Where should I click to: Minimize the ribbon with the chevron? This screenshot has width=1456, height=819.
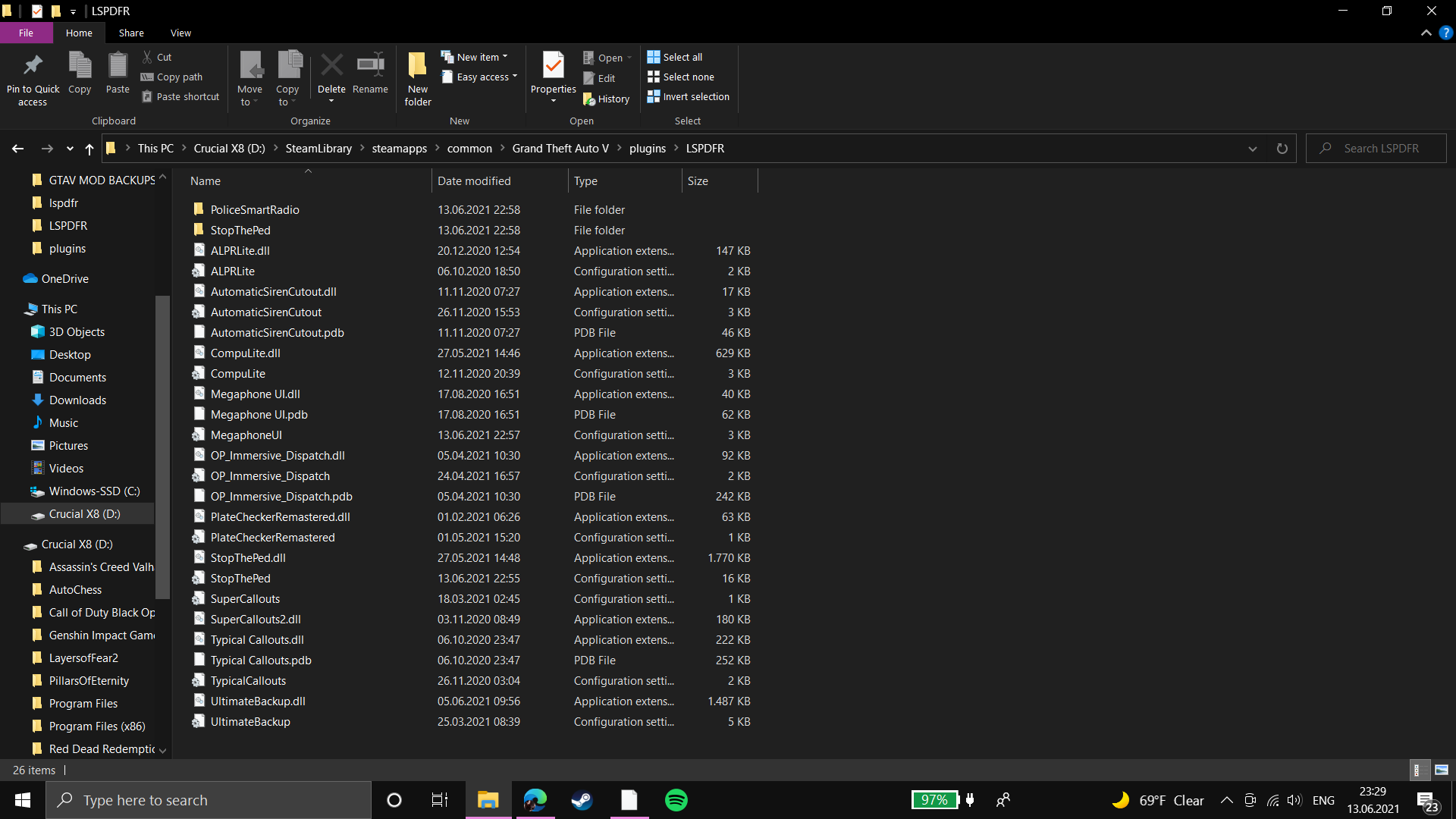coord(1426,33)
